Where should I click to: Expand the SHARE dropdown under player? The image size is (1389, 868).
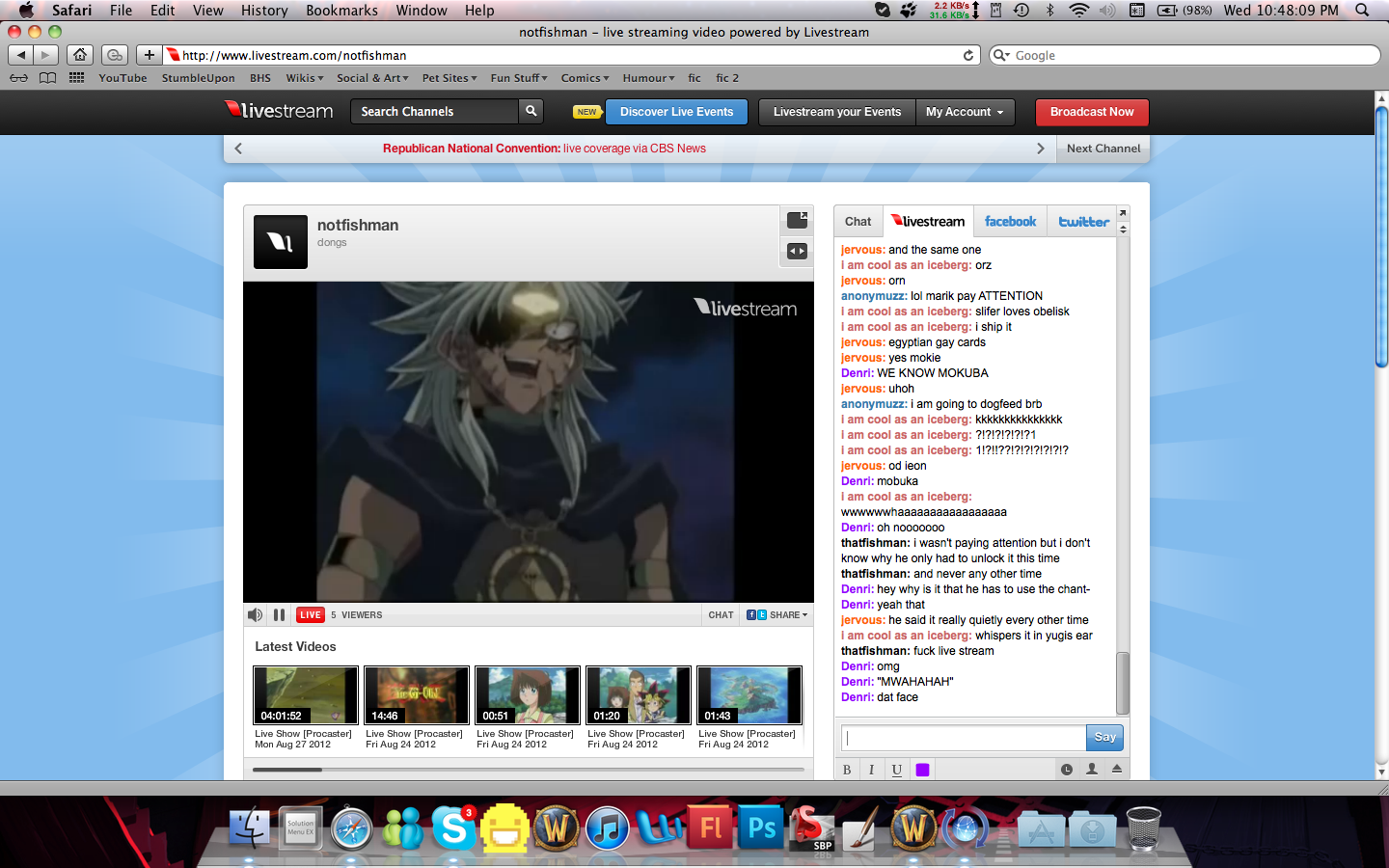click(776, 614)
